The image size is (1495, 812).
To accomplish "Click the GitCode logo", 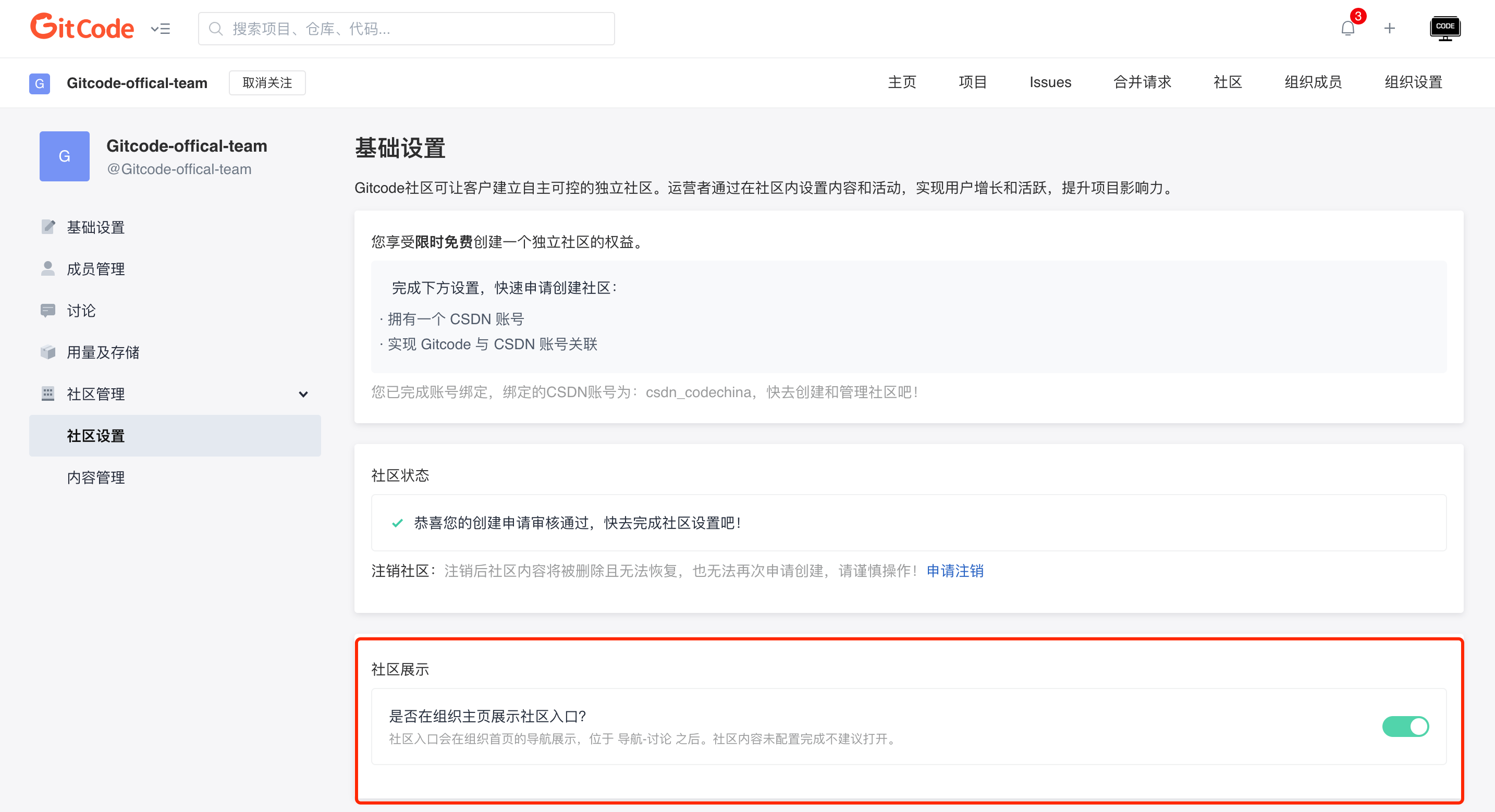I will click(82, 27).
